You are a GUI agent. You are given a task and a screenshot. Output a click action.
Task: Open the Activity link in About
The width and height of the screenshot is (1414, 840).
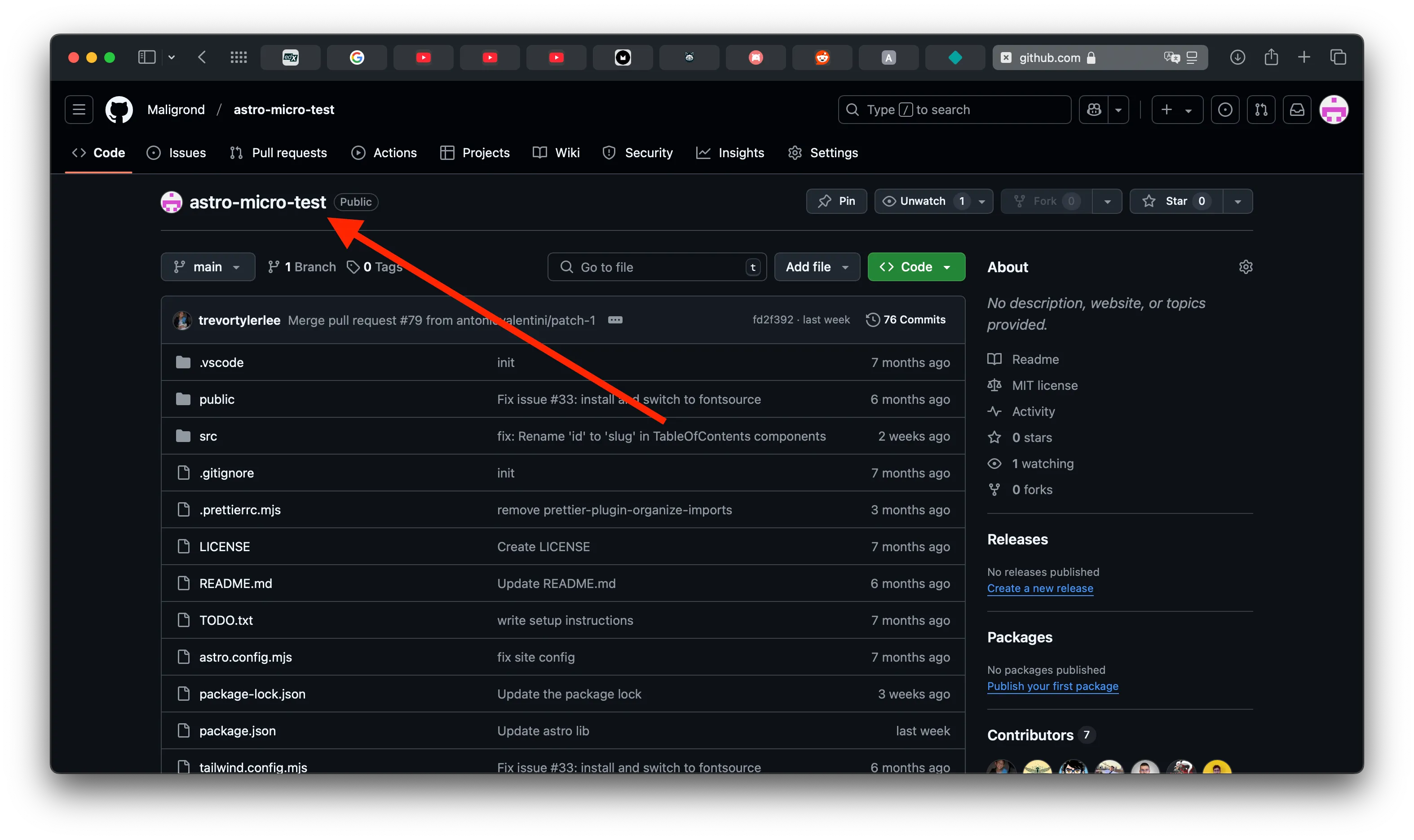pyautogui.click(x=1033, y=411)
